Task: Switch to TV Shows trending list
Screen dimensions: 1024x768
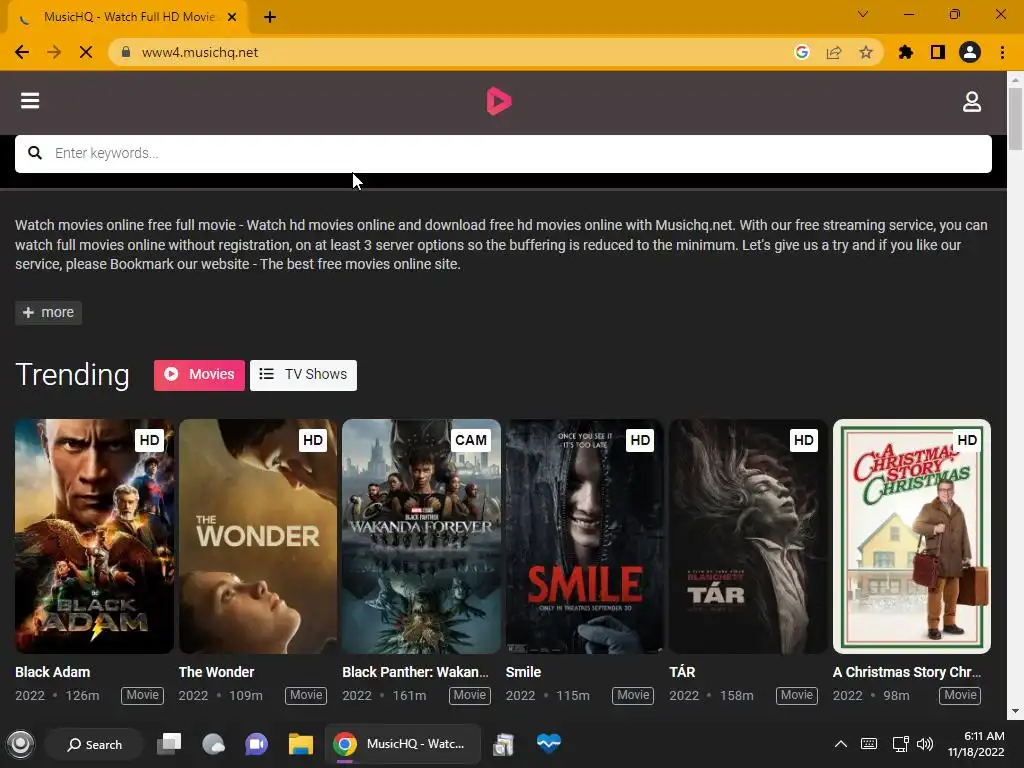Action: tap(303, 375)
